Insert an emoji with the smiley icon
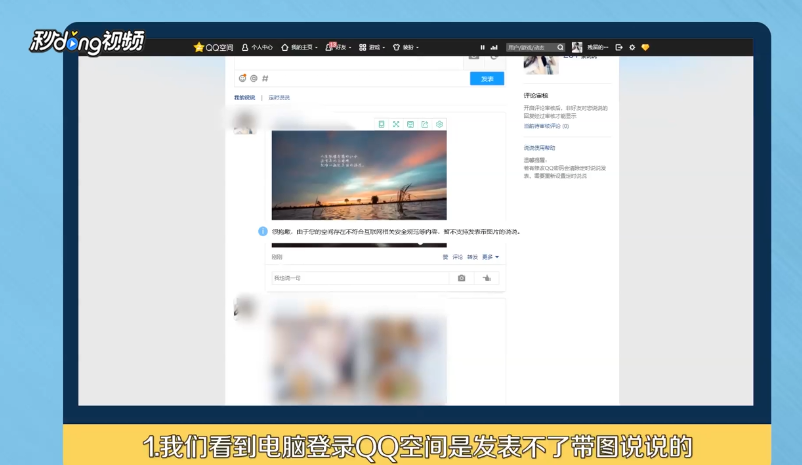The width and height of the screenshot is (802, 465). 242,78
